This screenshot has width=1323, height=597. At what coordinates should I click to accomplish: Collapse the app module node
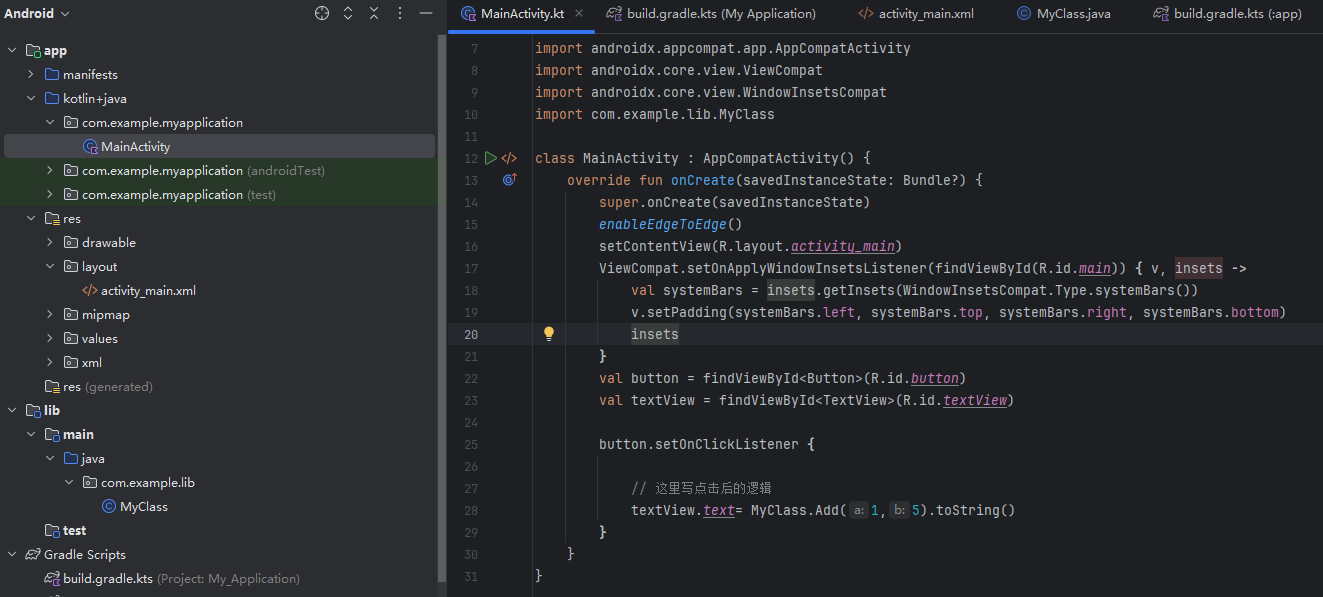[x=12, y=50]
